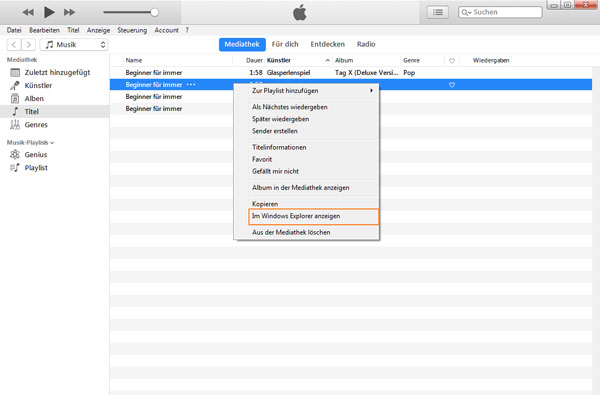This screenshot has height=395, width=600.
Task: Select Titel in the sidebar
Action: click(x=55, y=111)
